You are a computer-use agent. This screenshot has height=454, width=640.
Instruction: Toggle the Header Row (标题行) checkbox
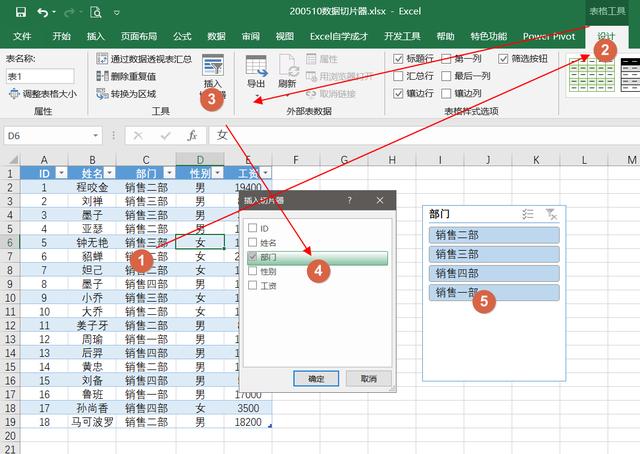[398, 59]
